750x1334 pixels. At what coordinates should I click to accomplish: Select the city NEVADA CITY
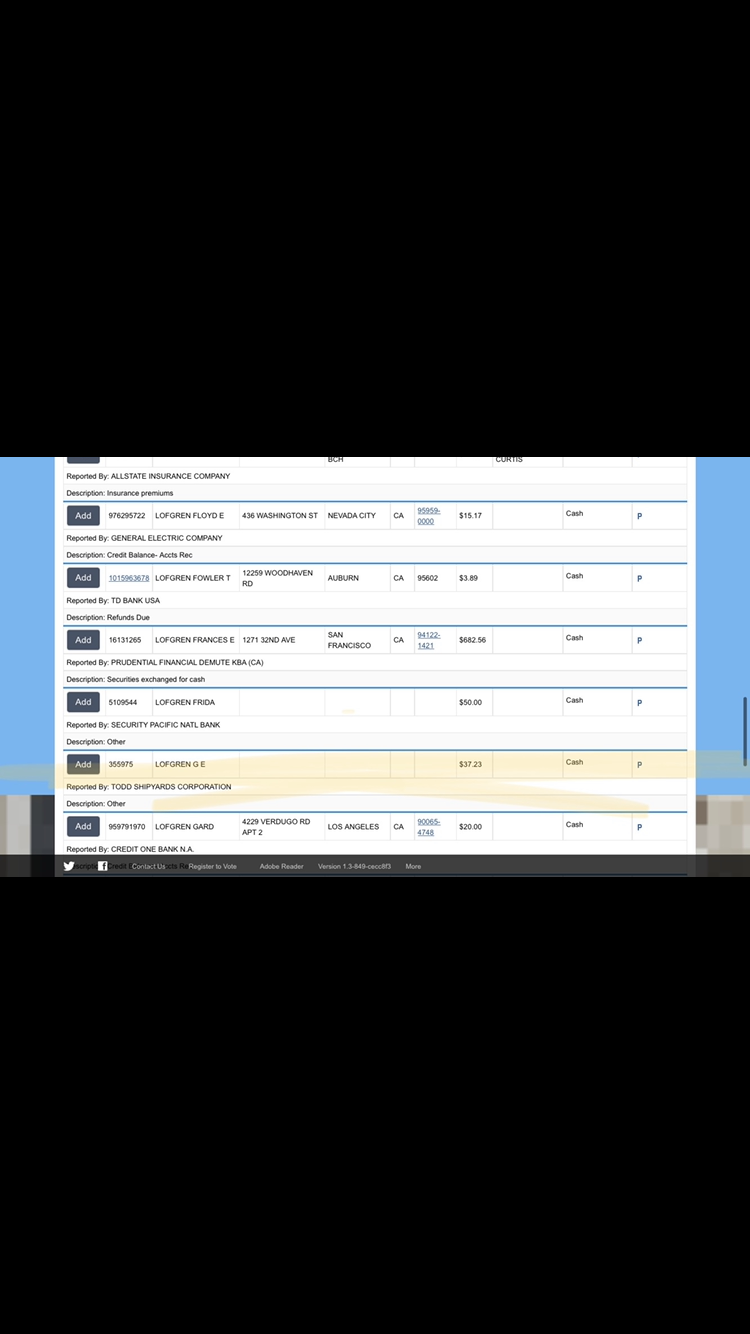coord(352,516)
